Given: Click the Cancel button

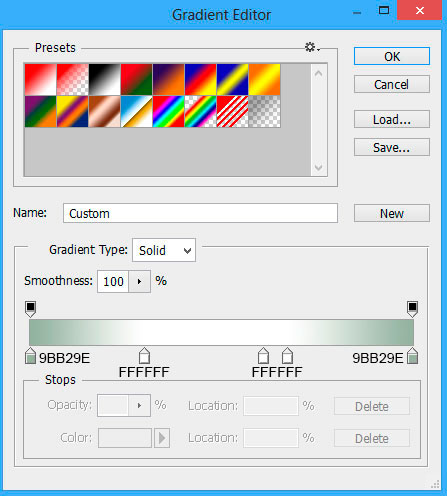Looking at the screenshot, I should point(392,84).
